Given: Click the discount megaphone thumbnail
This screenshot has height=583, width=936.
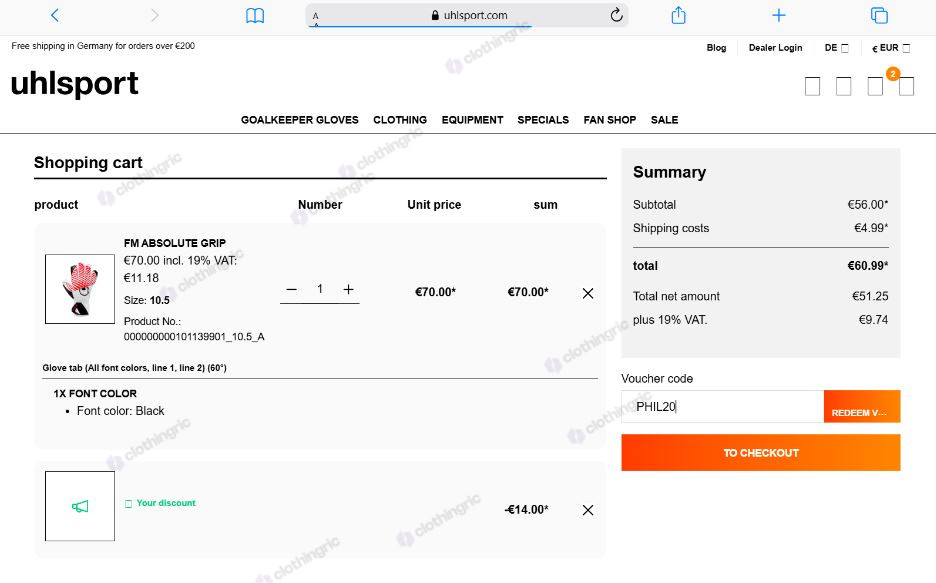Looking at the screenshot, I should [x=80, y=506].
